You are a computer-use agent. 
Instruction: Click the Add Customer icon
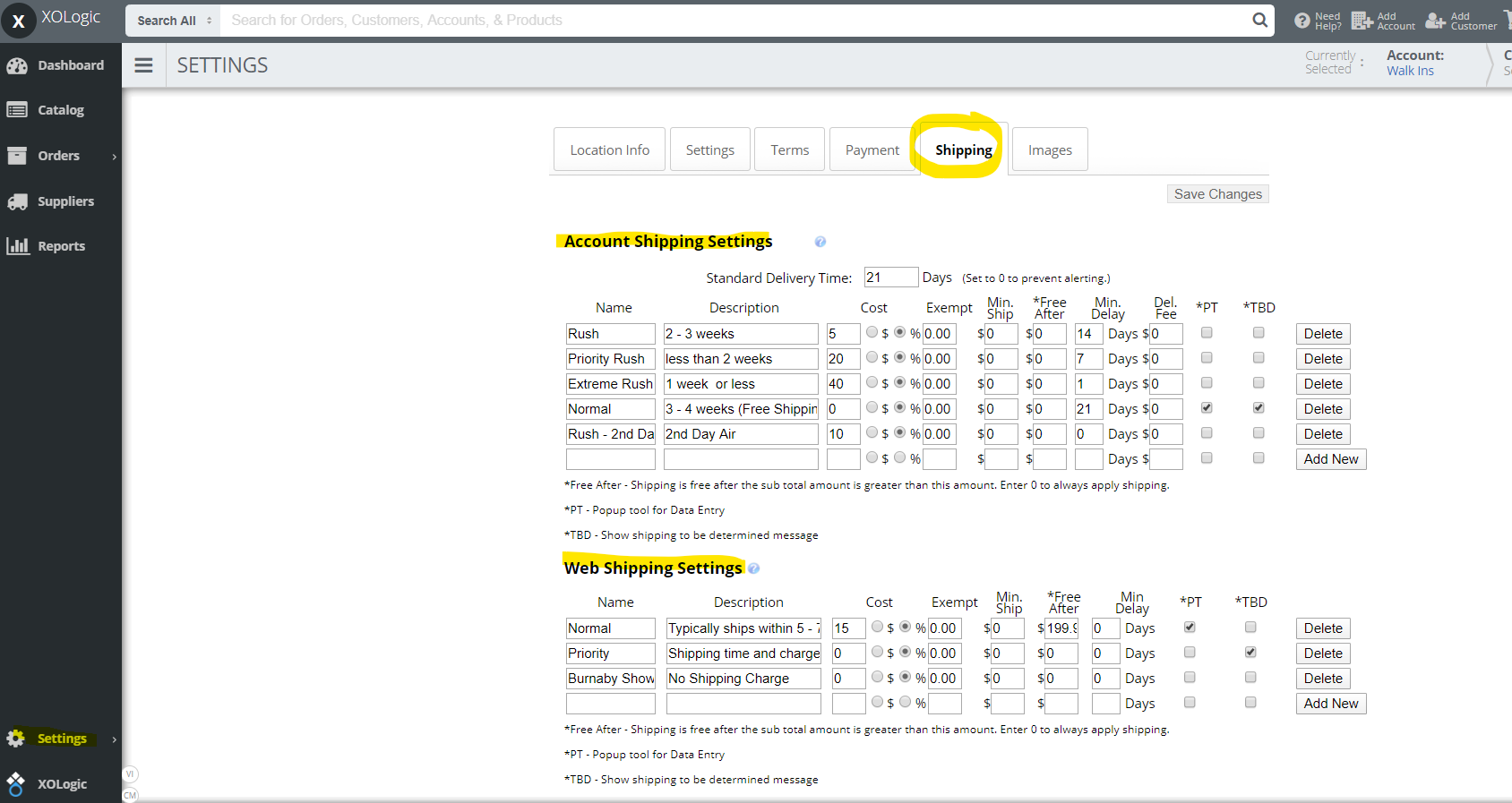(x=1435, y=21)
